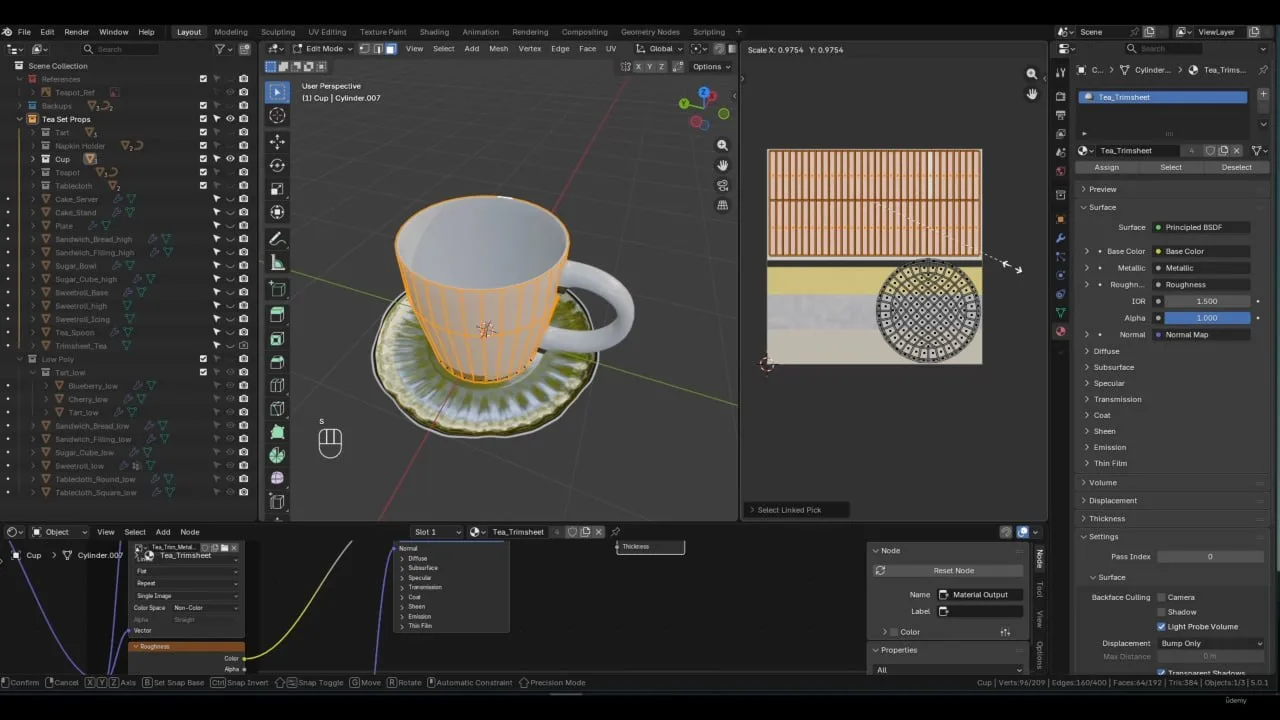
Task: Click the UV editor zoom icon
Action: (1032, 74)
